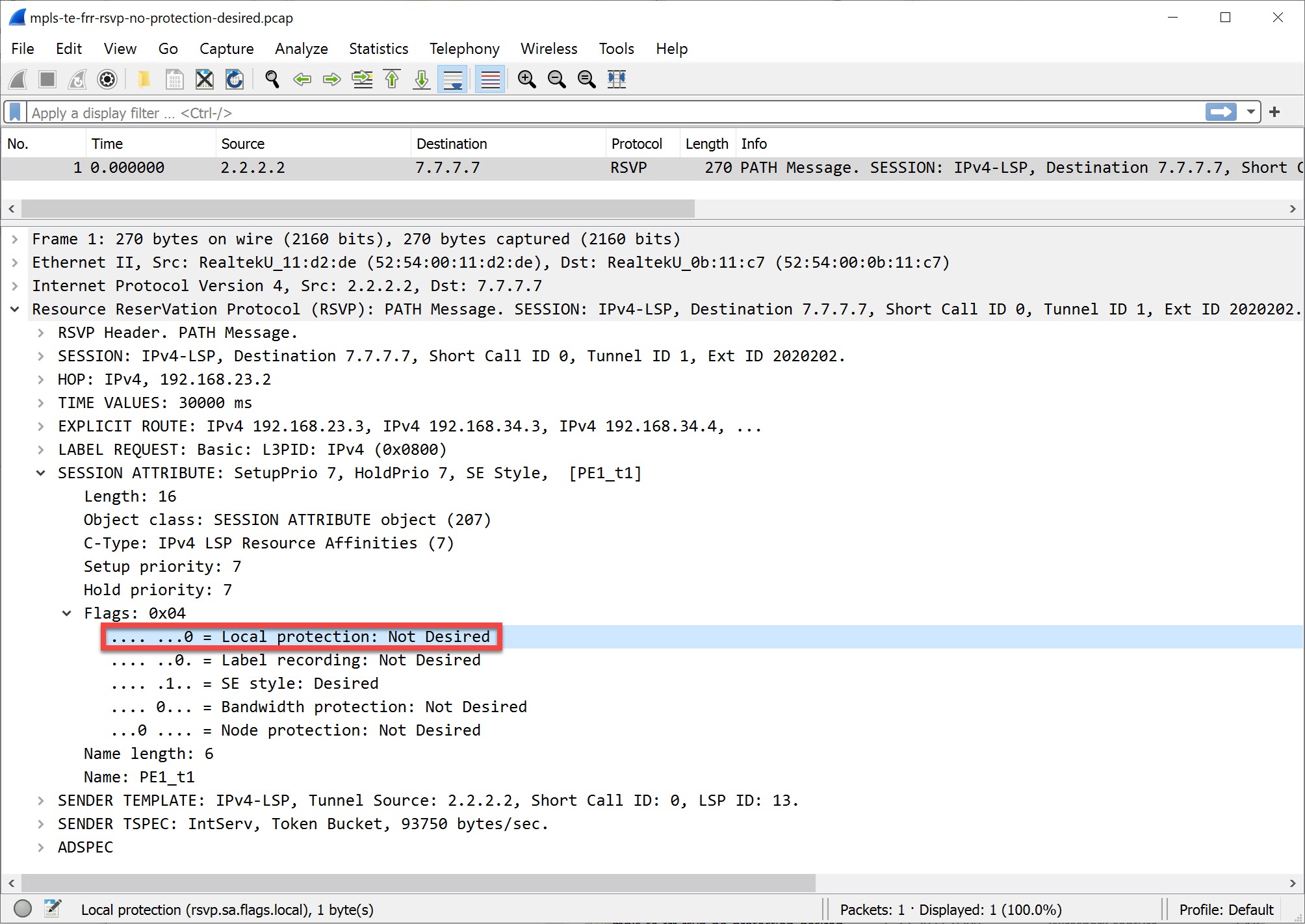Click the expert information circle icon

(23, 908)
